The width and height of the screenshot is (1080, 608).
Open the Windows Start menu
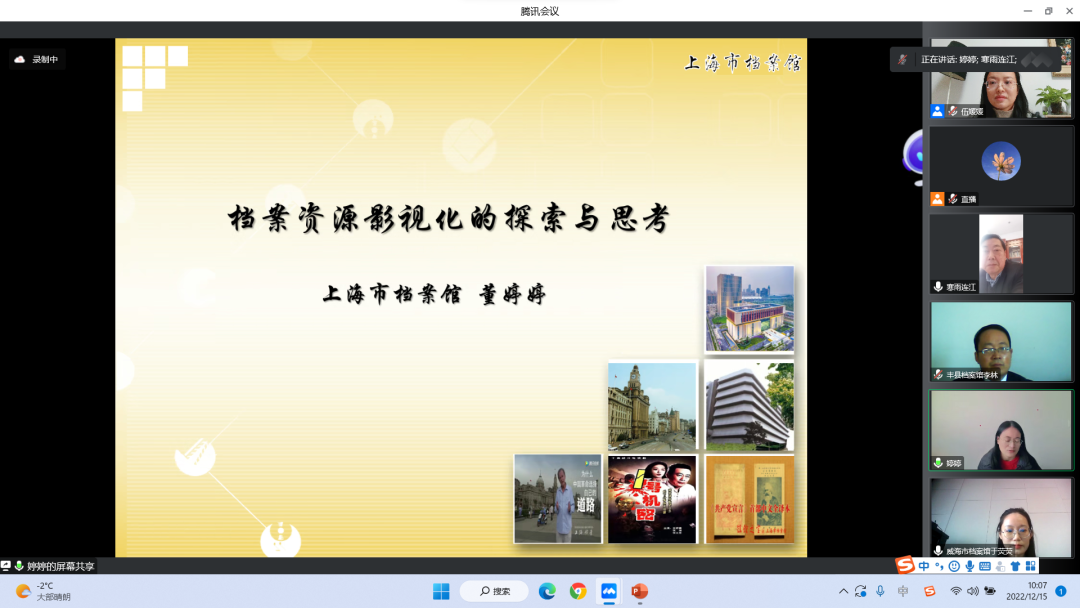coord(441,591)
